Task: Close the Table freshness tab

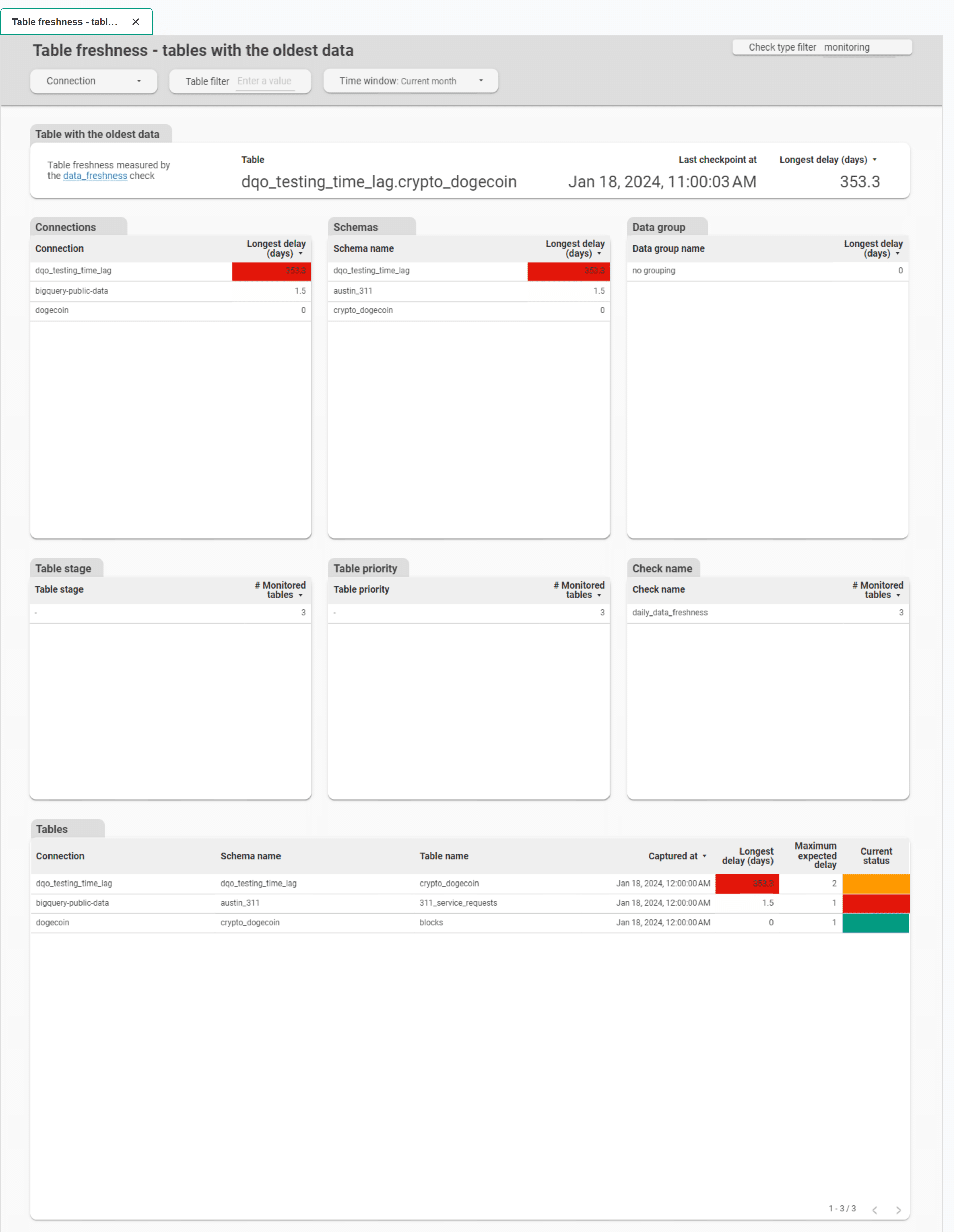Action: click(135, 22)
